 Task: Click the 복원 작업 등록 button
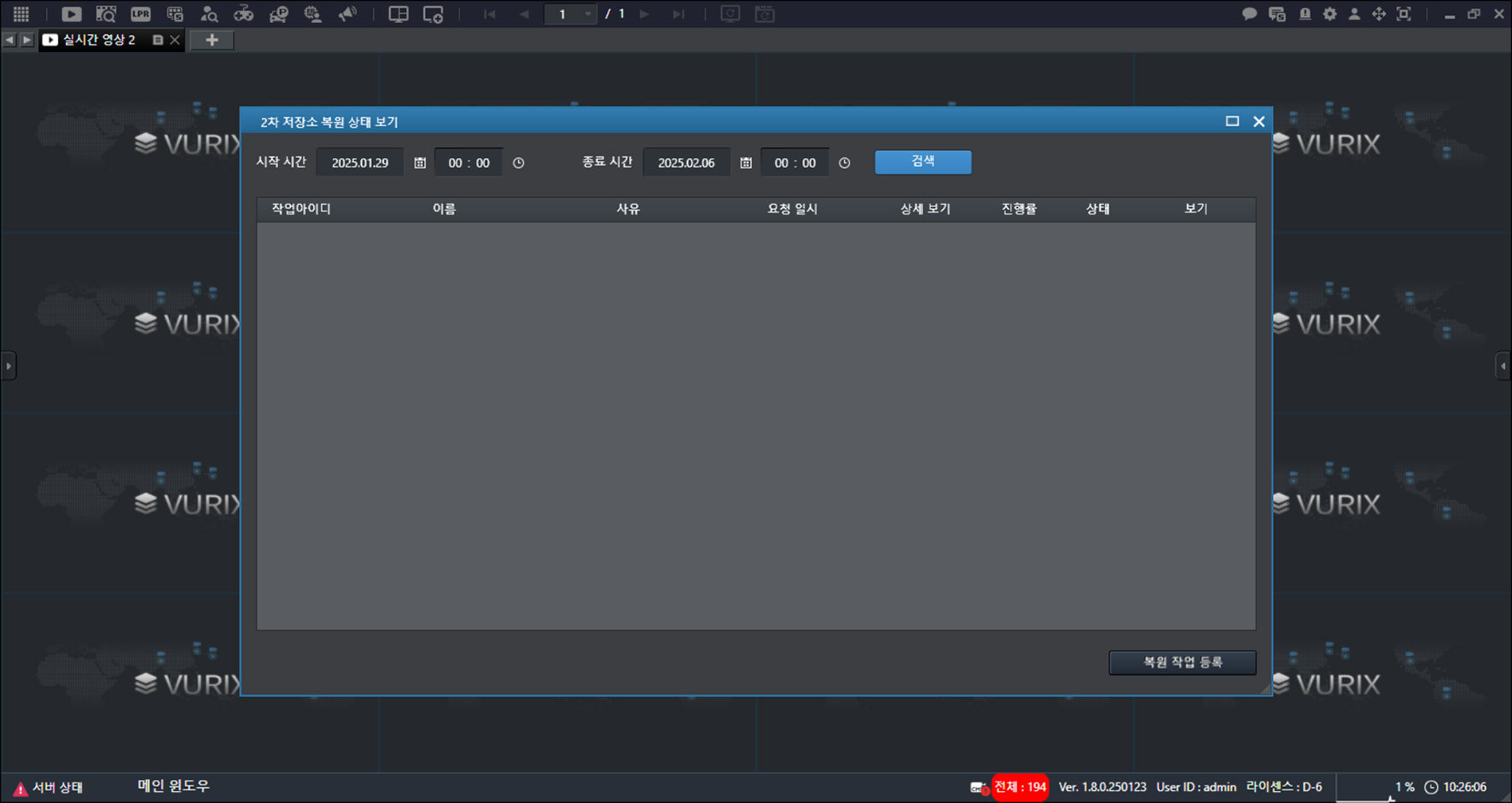[x=1183, y=662]
